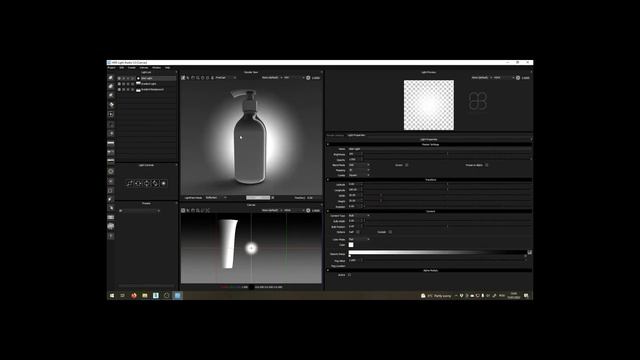Toggle visibility of the selected top light row

pyautogui.click(x=119, y=78)
